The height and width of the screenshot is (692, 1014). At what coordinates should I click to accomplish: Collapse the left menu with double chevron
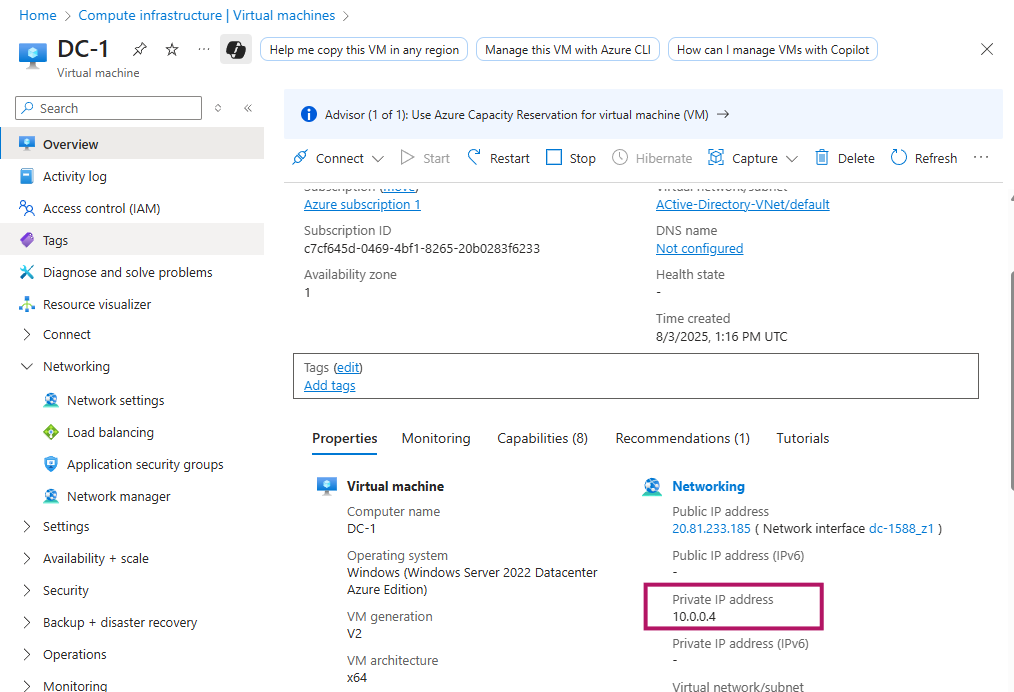pyautogui.click(x=248, y=108)
